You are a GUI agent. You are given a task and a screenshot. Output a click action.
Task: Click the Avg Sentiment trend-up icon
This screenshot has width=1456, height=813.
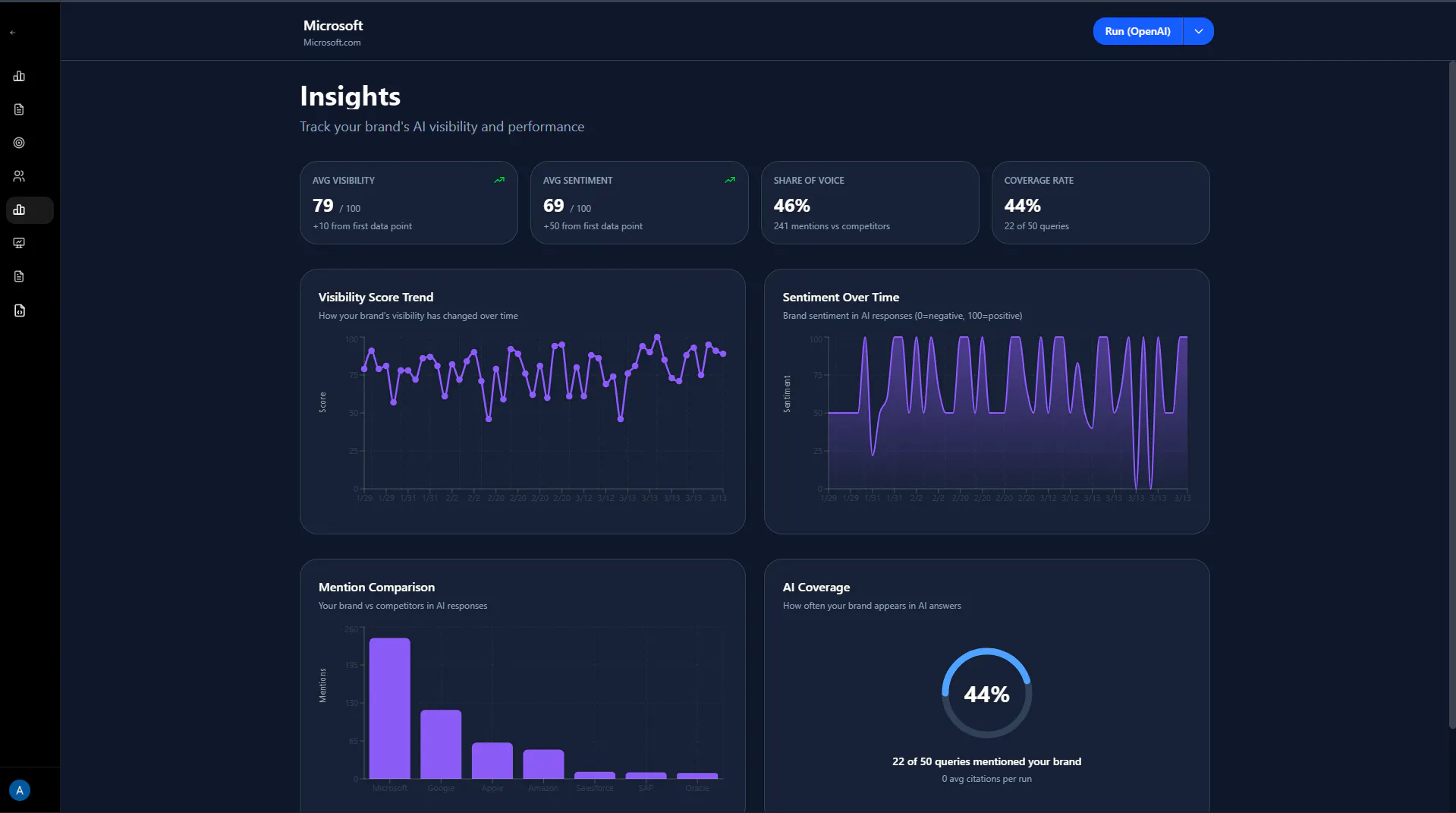(x=730, y=180)
